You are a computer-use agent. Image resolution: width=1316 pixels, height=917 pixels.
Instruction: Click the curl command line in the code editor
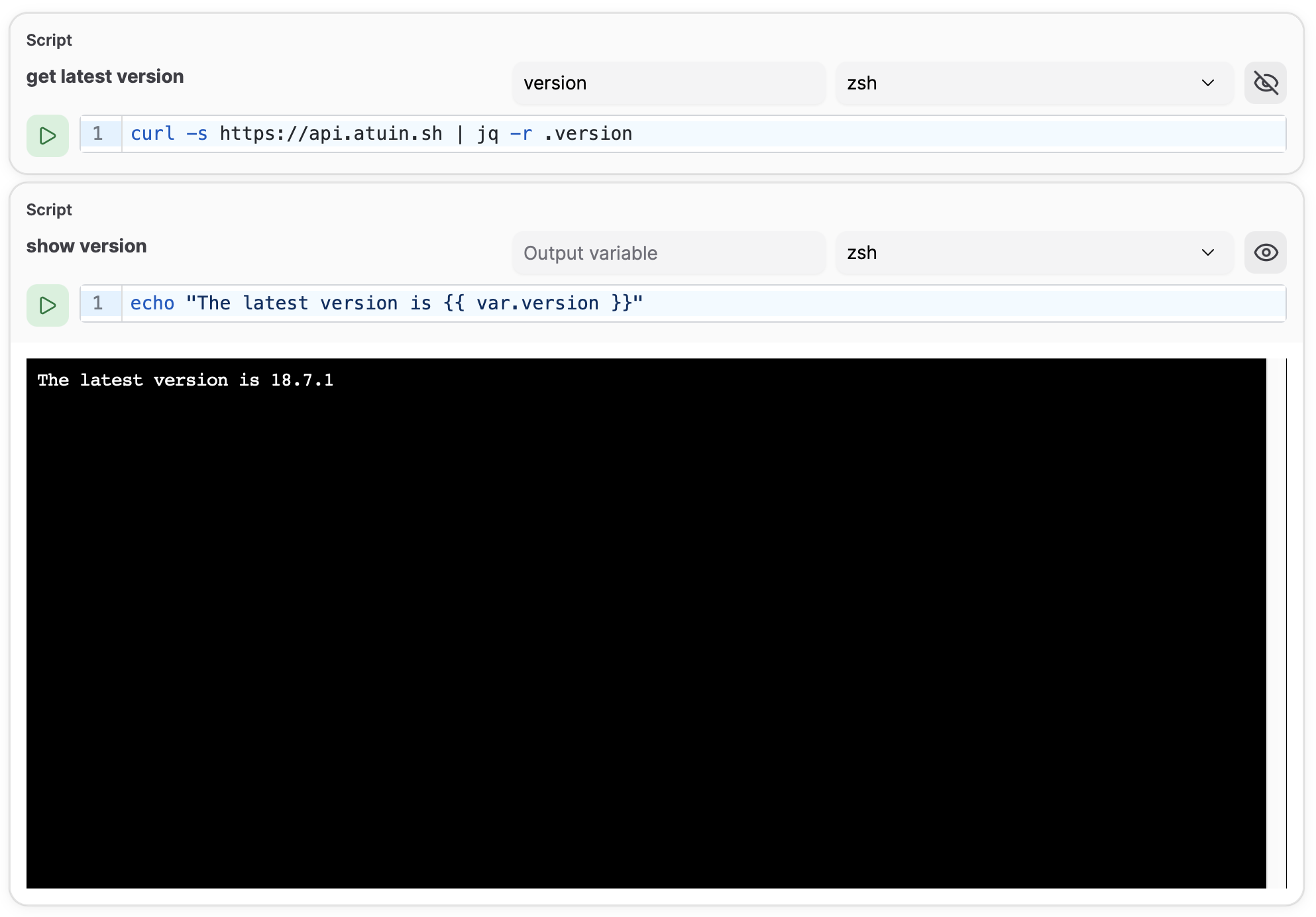(380, 134)
